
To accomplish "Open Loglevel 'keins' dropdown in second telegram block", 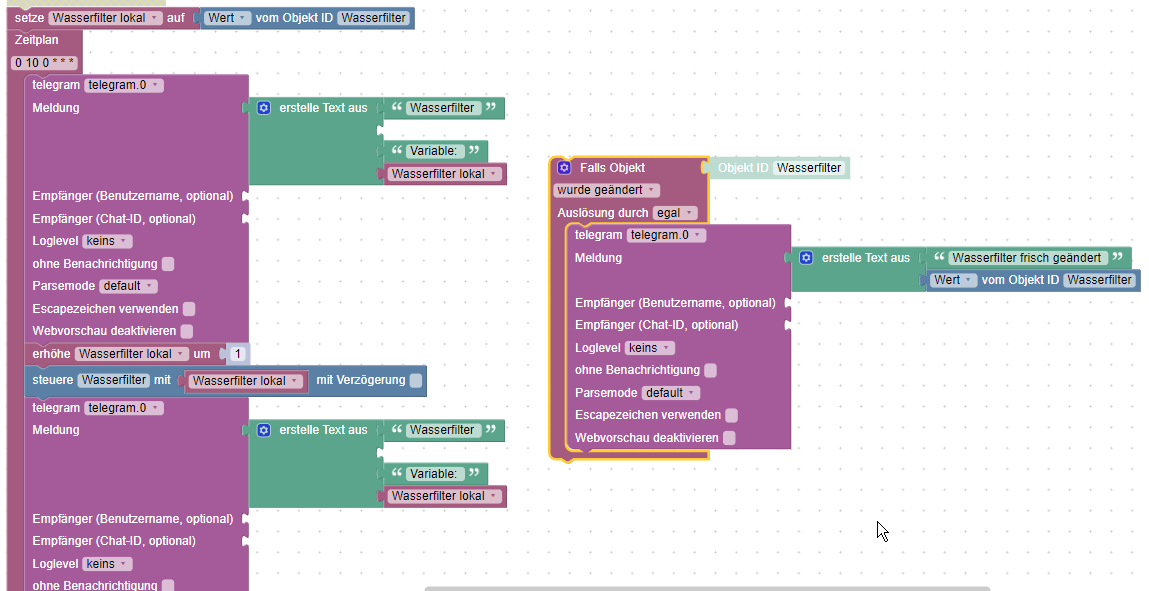I will 107,564.
